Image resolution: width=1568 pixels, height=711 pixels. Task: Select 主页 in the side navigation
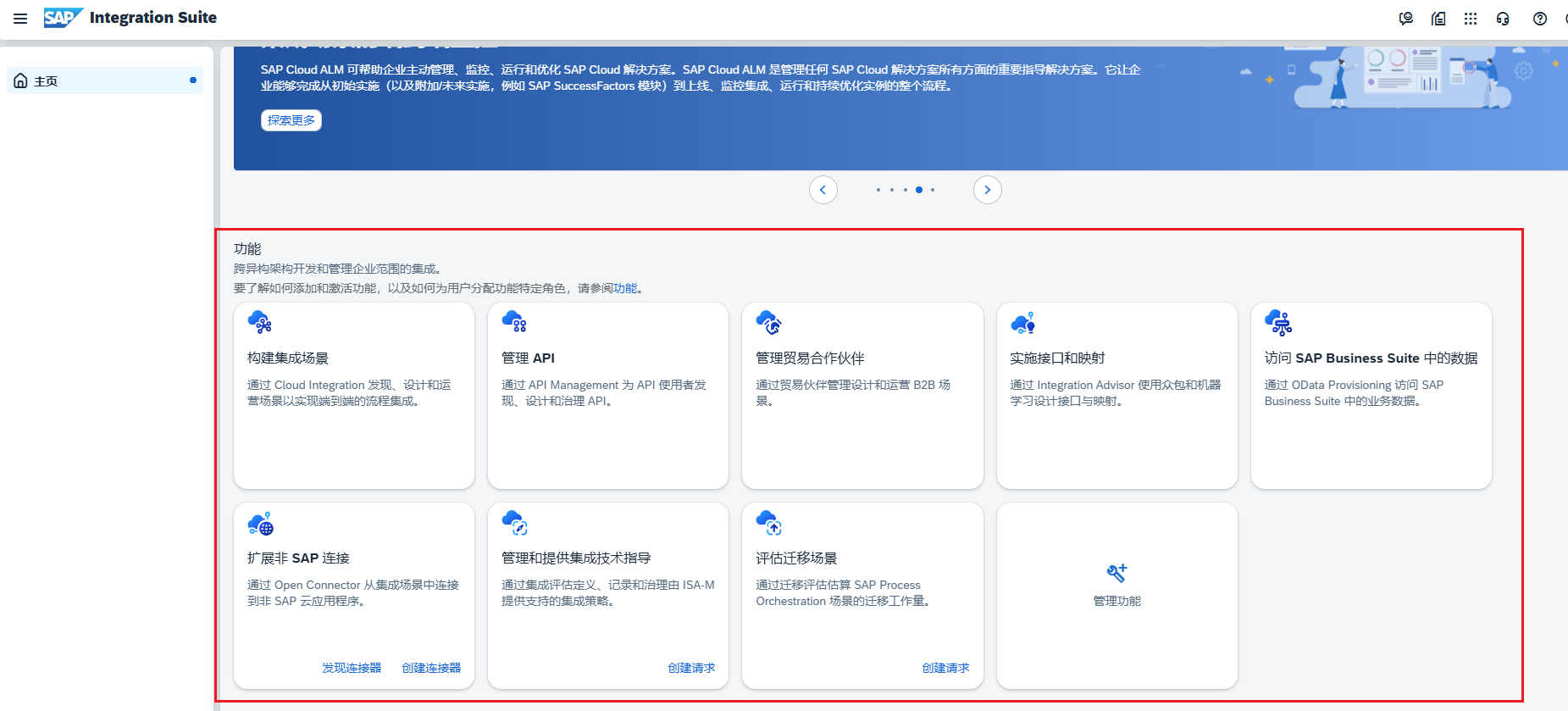(x=105, y=81)
